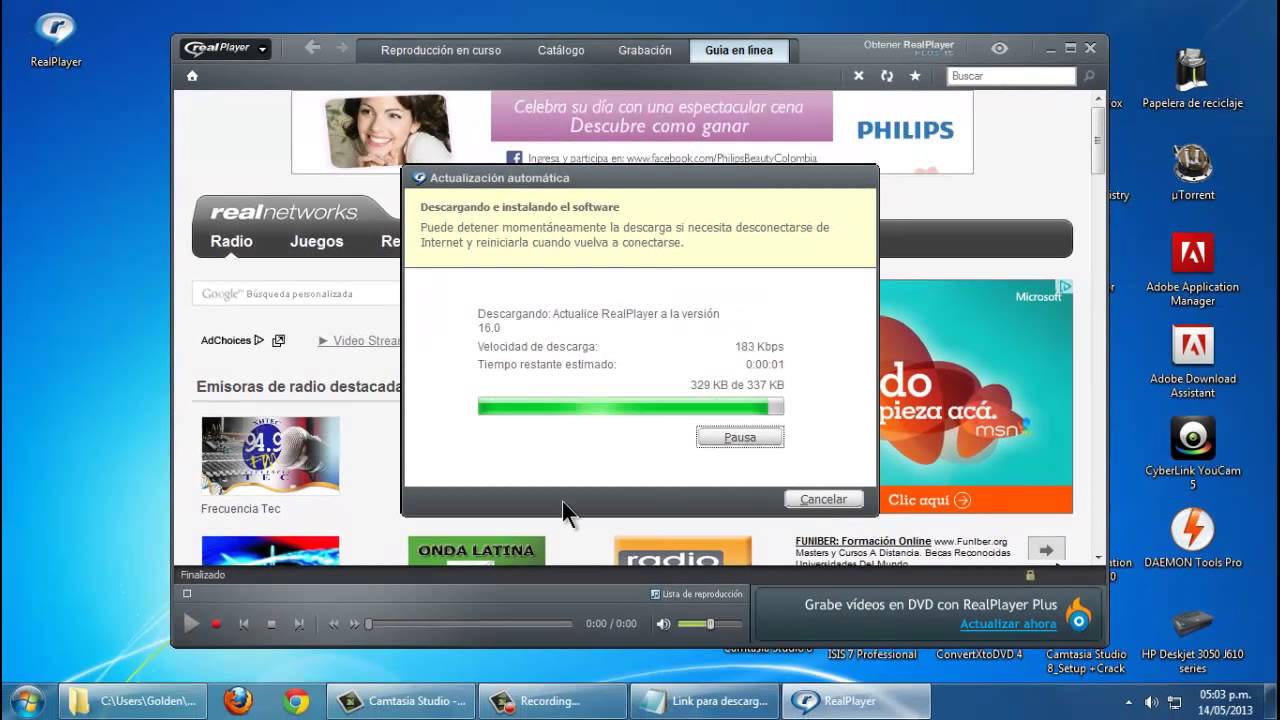Screen dimensions: 1280x720
Task: Click the download progress bar
Action: tap(631, 407)
